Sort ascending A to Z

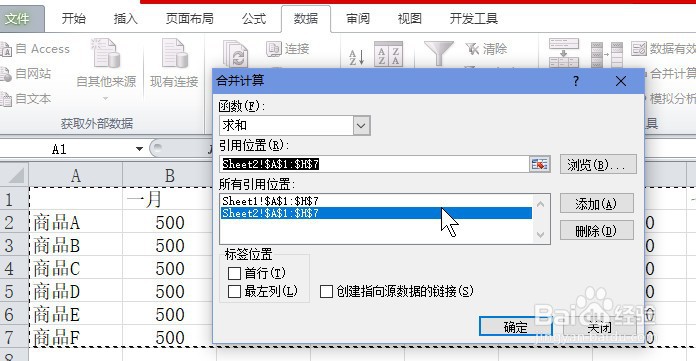click(x=356, y=57)
